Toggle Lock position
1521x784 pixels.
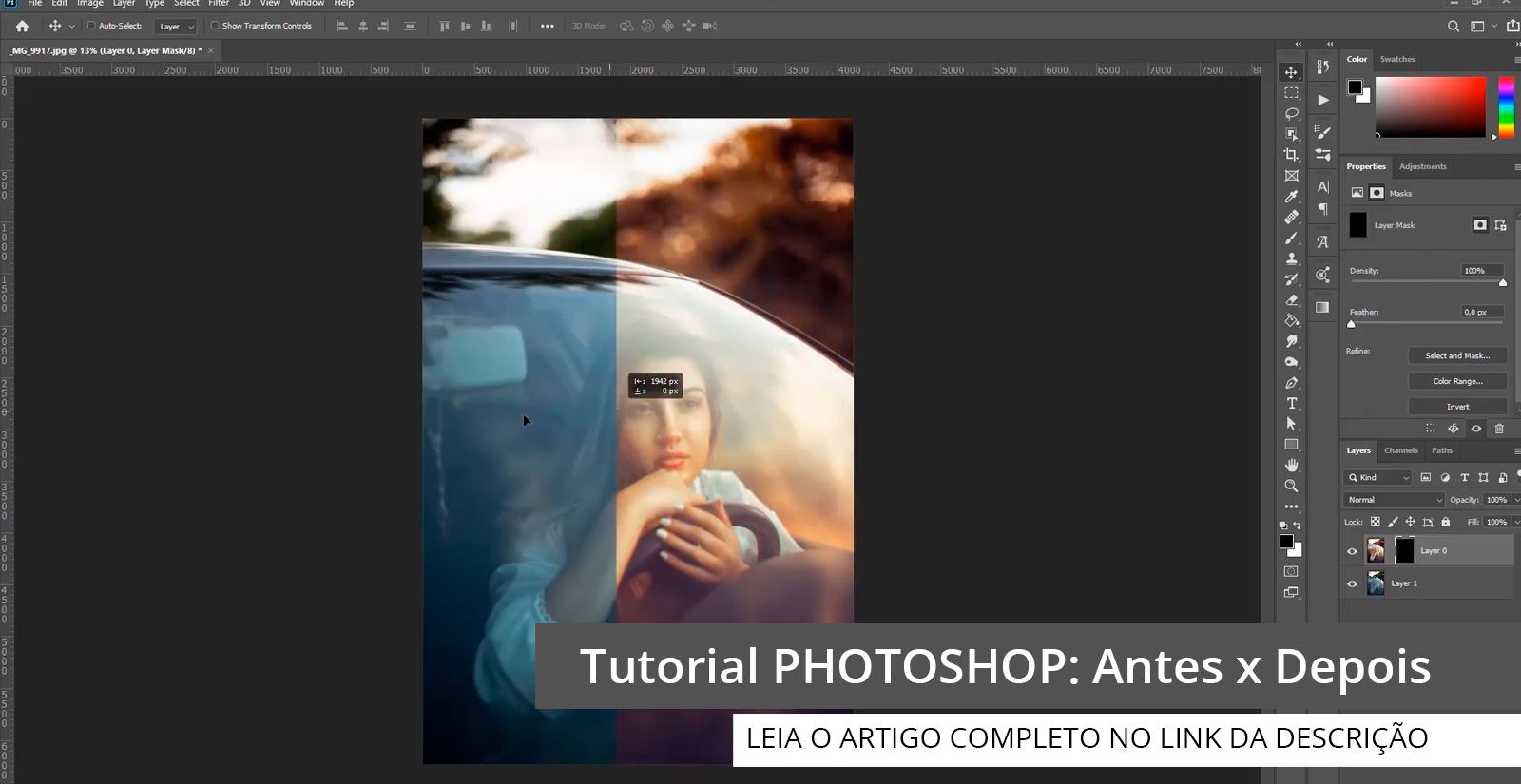tap(1411, 522)
